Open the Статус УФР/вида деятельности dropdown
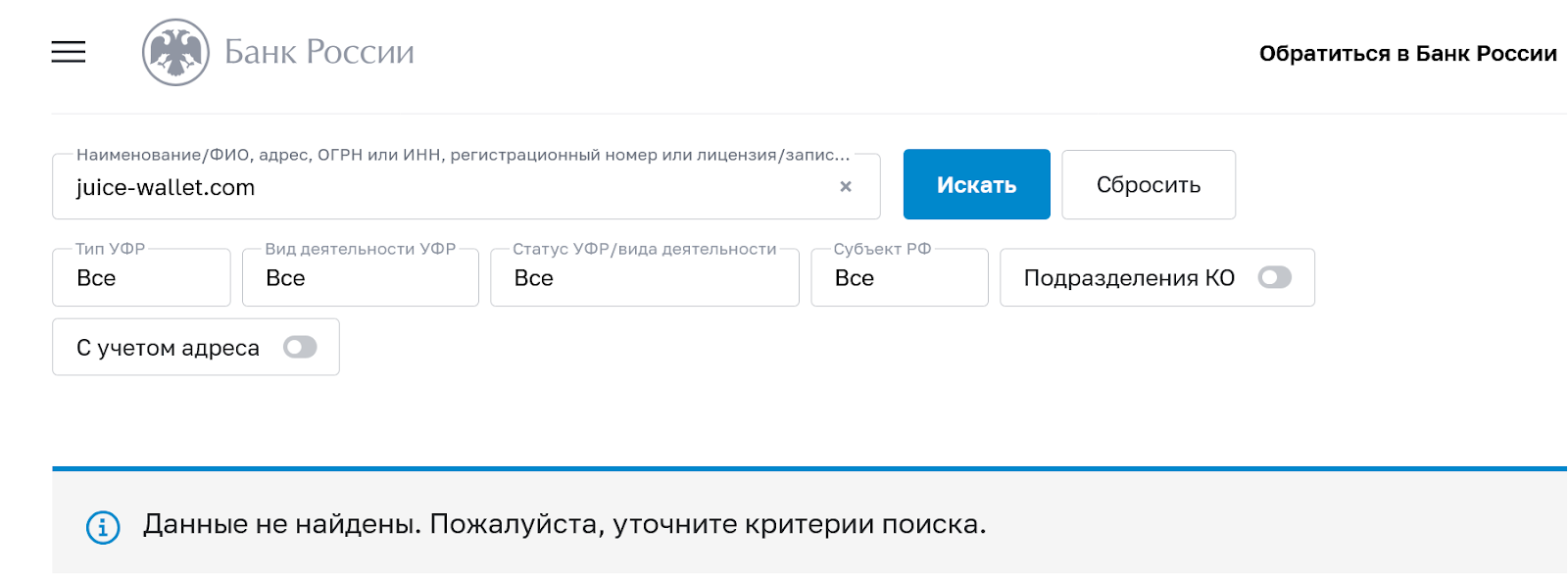The height and width of the screenshot is (576, 1568). tap(644, 278)
